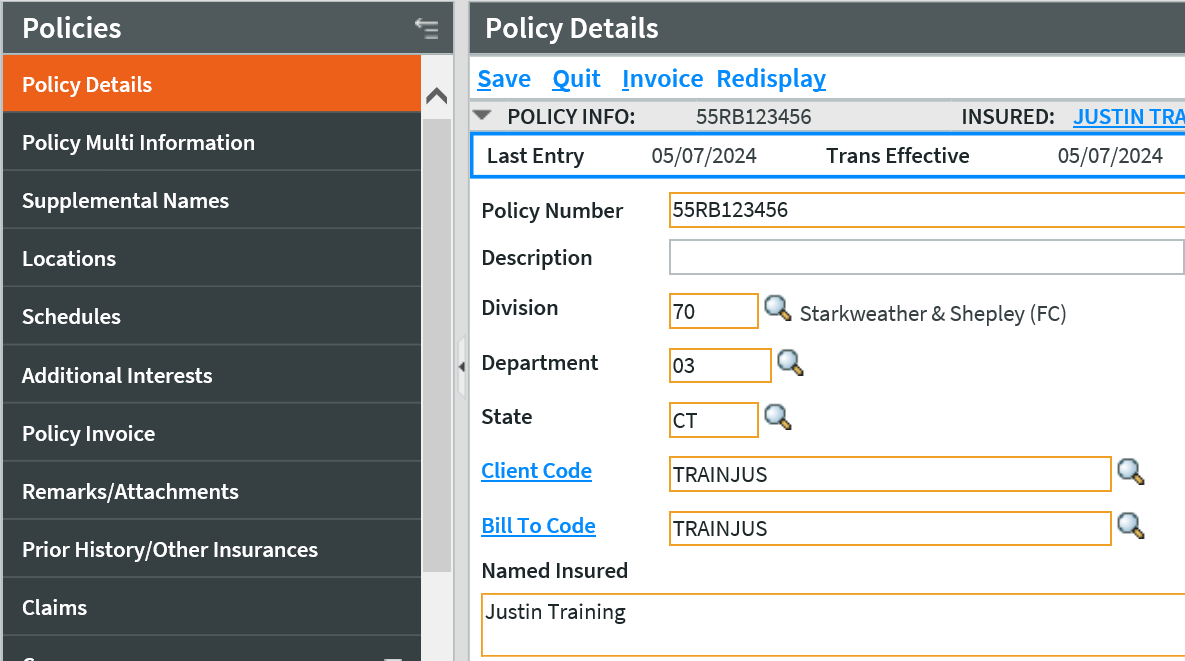Screen dimensions: 1185x661
Task: Click the Department field with 03
Action: click(x=720, y=366)
